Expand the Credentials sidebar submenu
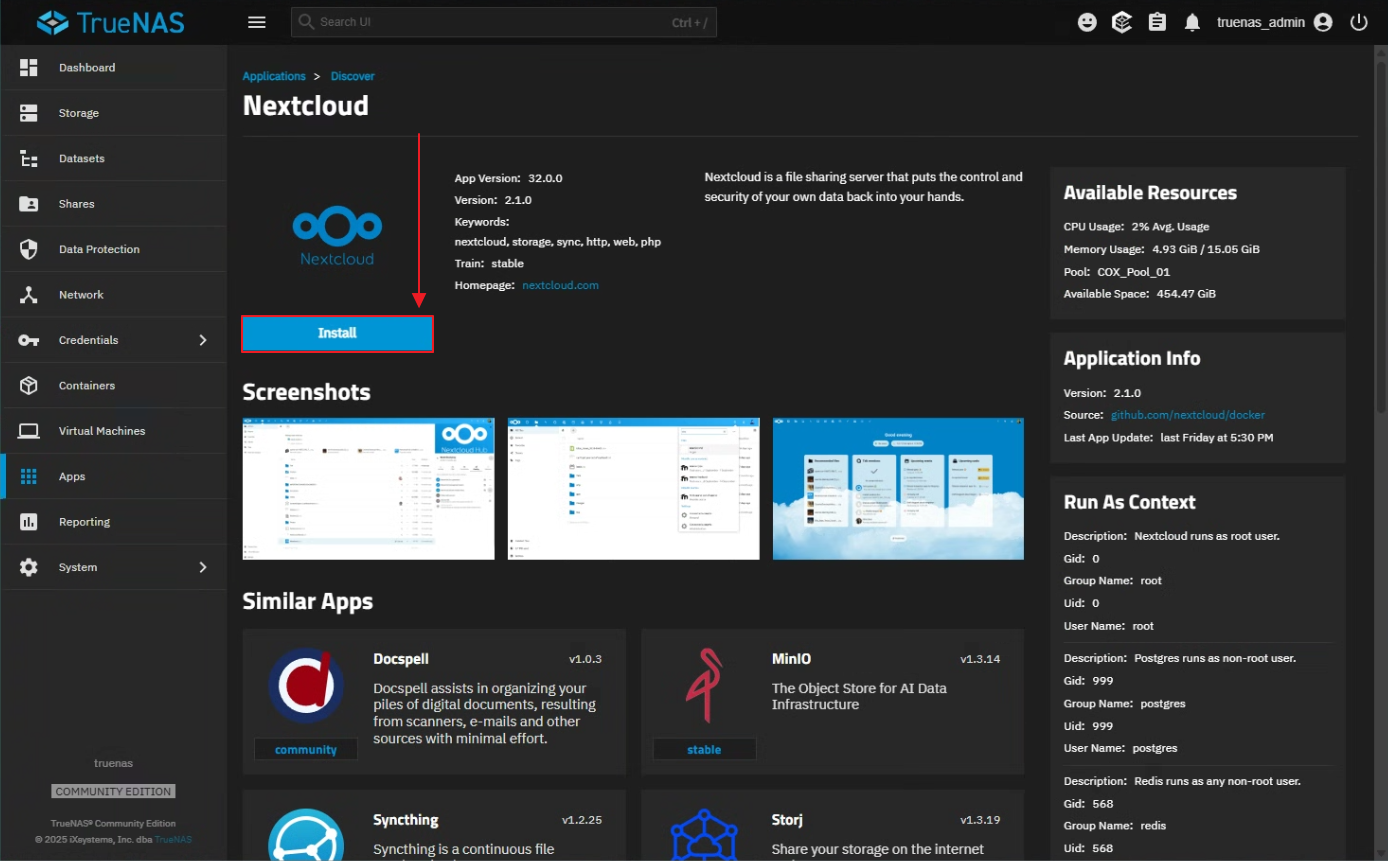The width and height of the screenshot is (1388, 861). 203,340
